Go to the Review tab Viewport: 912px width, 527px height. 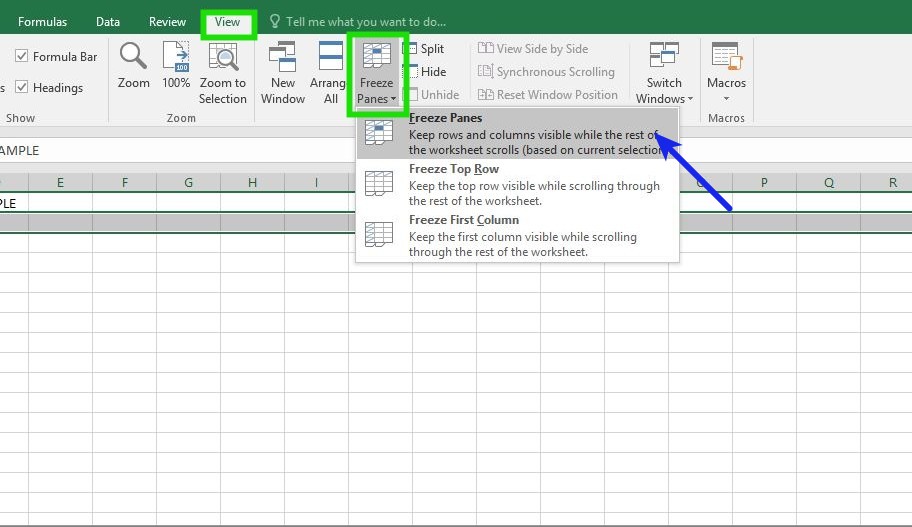click(167, 22)
